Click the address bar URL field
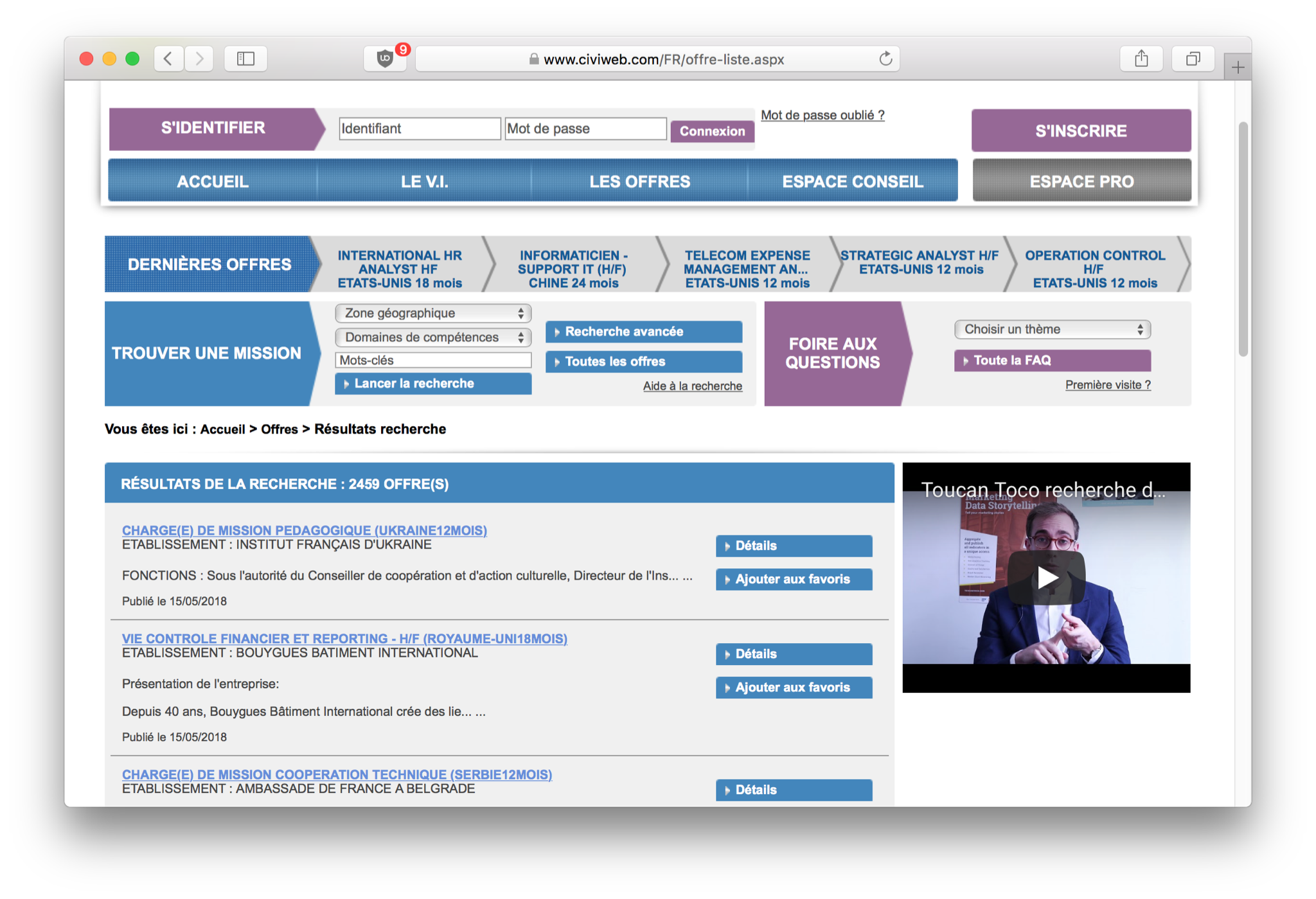Screen dimensions: 1316x899 (x=658, y=59)
